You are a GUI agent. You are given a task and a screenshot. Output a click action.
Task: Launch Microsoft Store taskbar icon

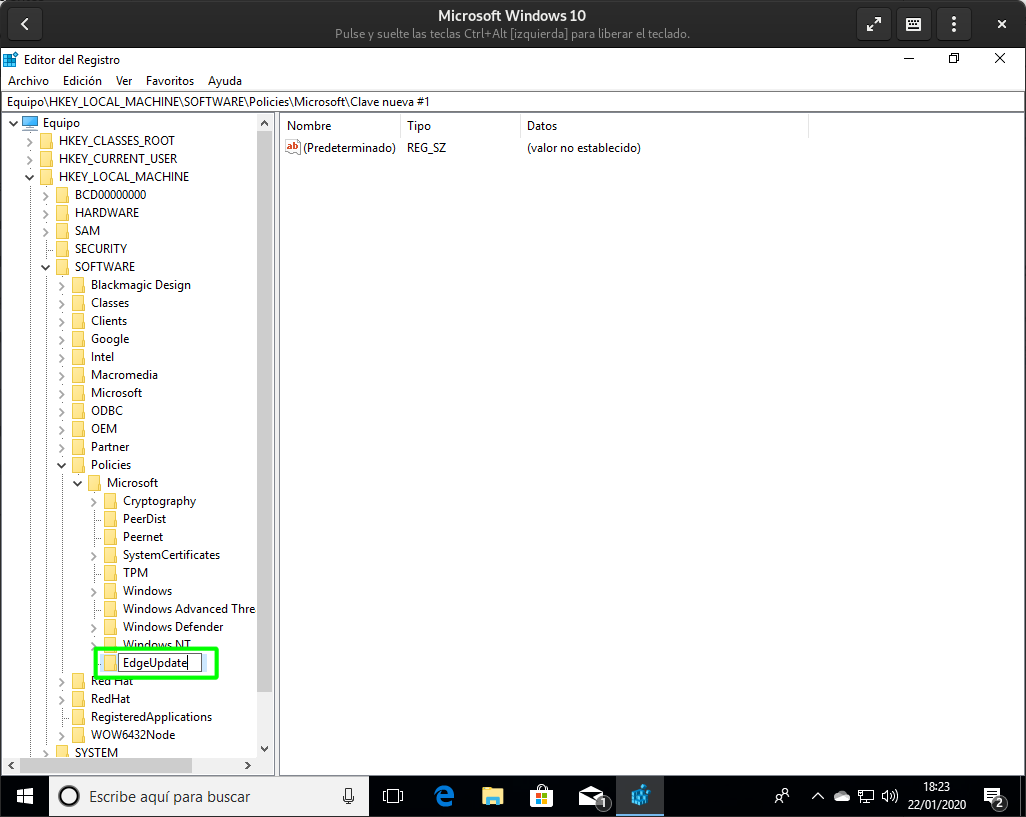(541, 796)
